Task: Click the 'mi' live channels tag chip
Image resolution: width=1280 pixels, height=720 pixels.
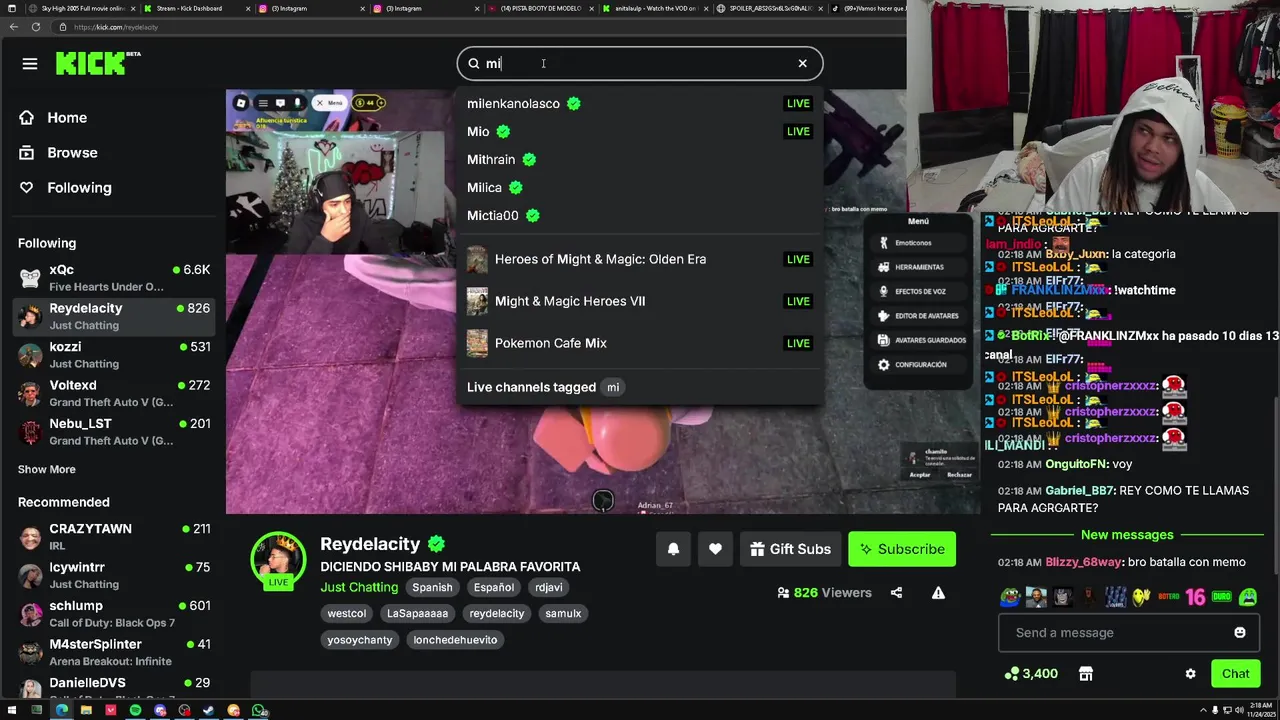Action: click(613, 387)
